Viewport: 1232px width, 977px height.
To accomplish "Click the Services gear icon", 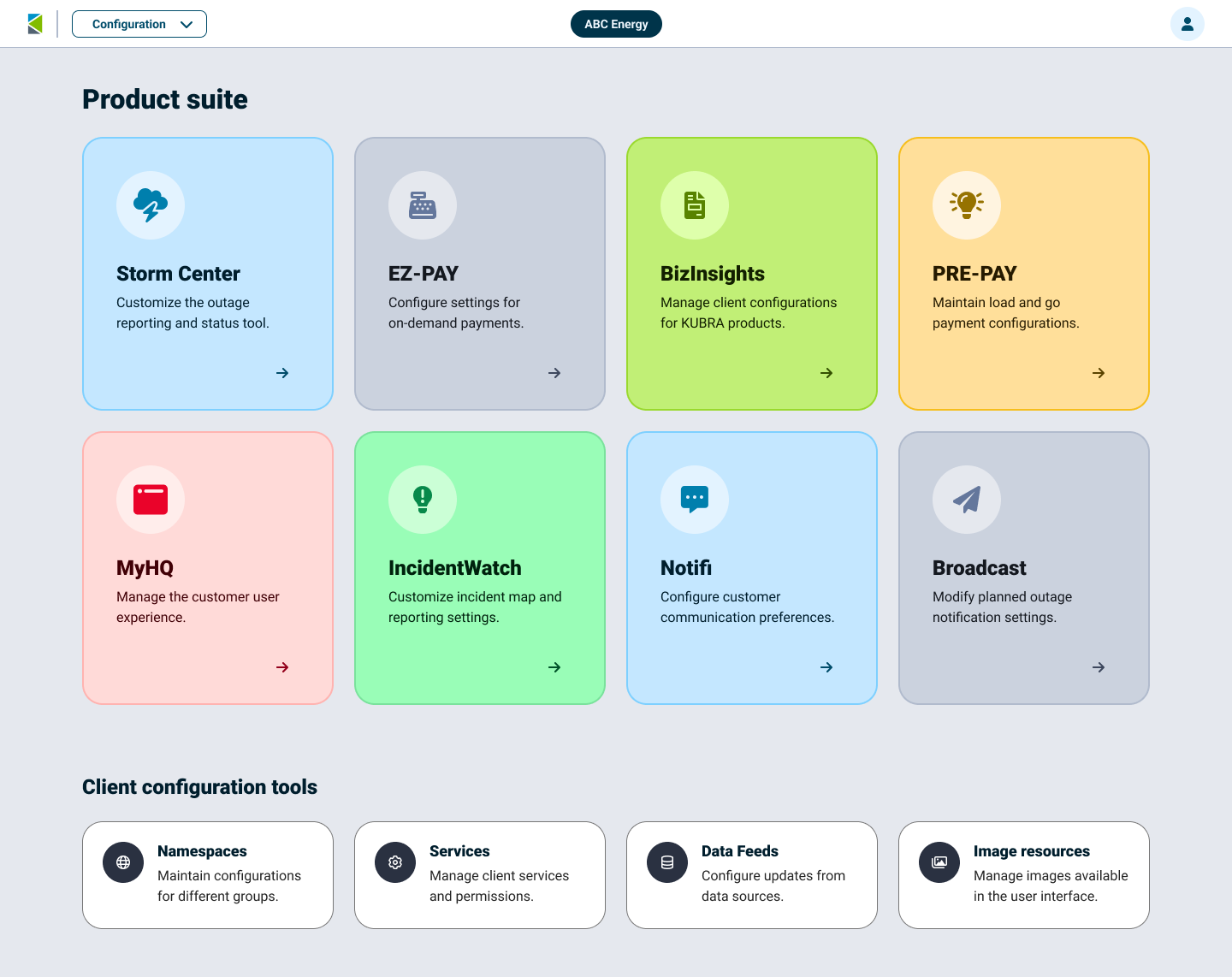I will (395, 862).
